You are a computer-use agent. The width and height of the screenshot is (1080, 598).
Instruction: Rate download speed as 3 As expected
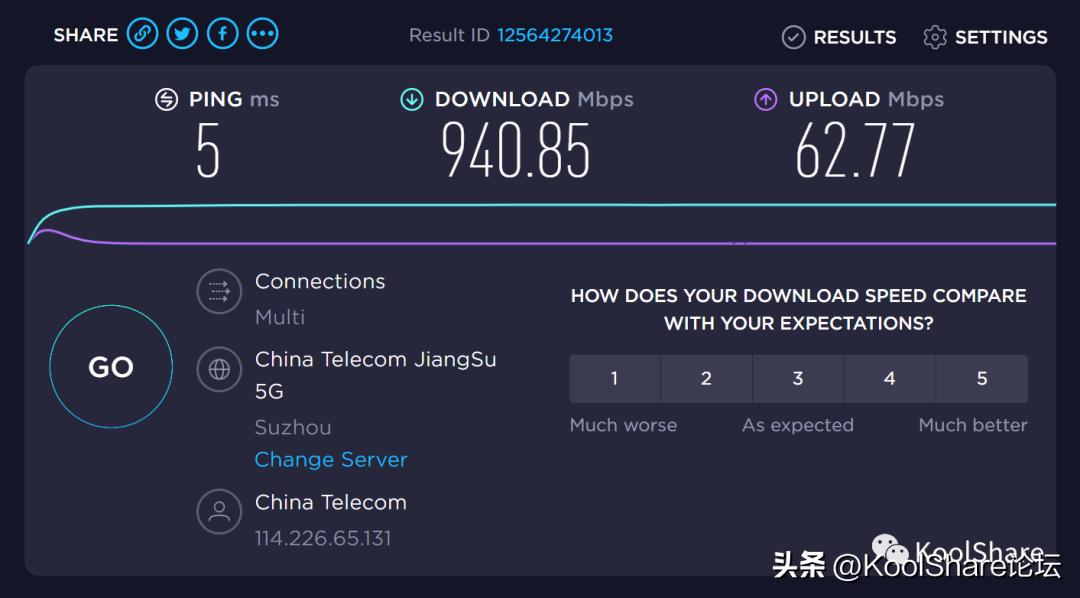tap(798, 378)
